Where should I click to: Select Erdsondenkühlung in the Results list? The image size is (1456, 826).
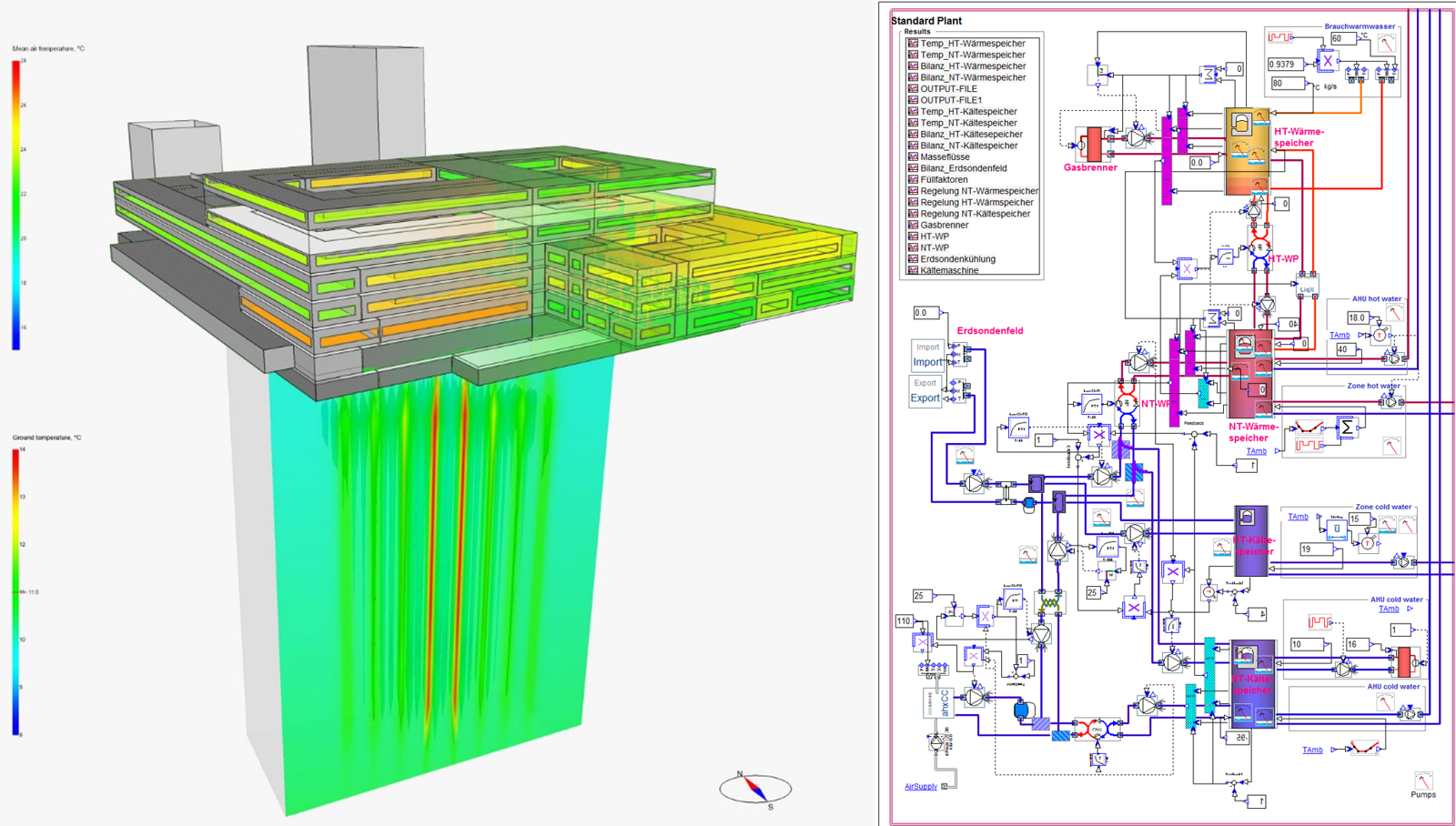[x=957, y=259]
